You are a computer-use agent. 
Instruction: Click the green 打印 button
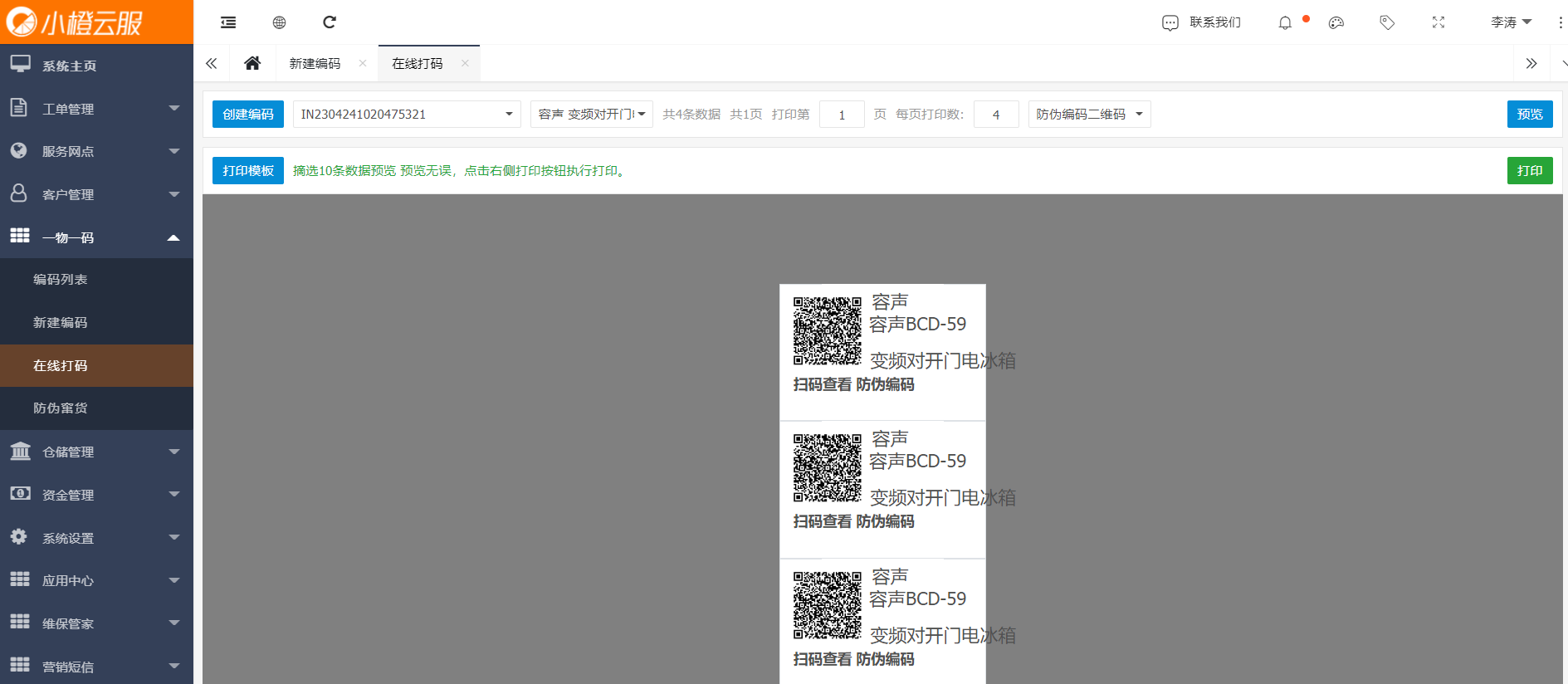[x=1530, y=170]
